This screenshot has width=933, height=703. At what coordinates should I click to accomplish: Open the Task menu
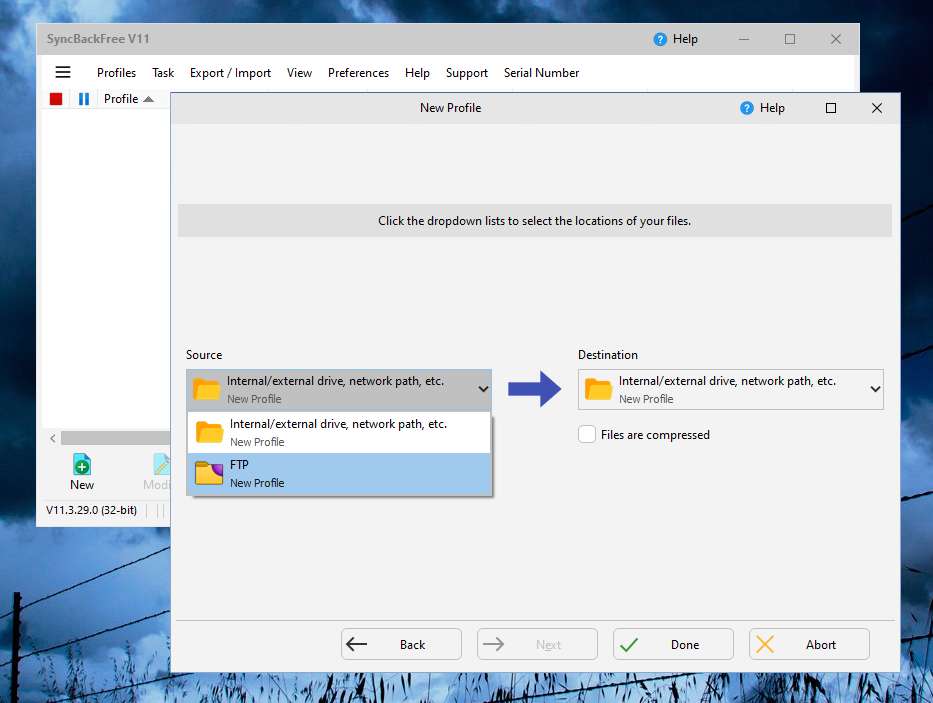click(162, 73)
